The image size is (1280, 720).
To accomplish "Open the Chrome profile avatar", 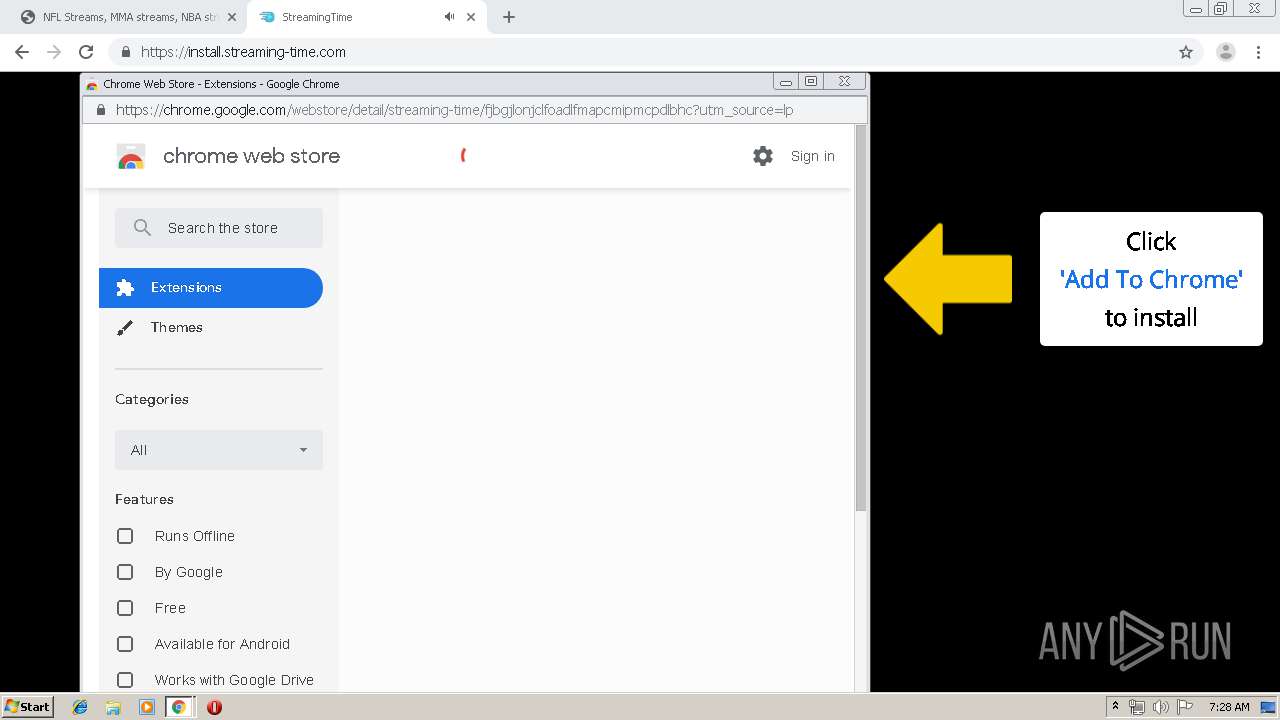I will pos(1225,52).
